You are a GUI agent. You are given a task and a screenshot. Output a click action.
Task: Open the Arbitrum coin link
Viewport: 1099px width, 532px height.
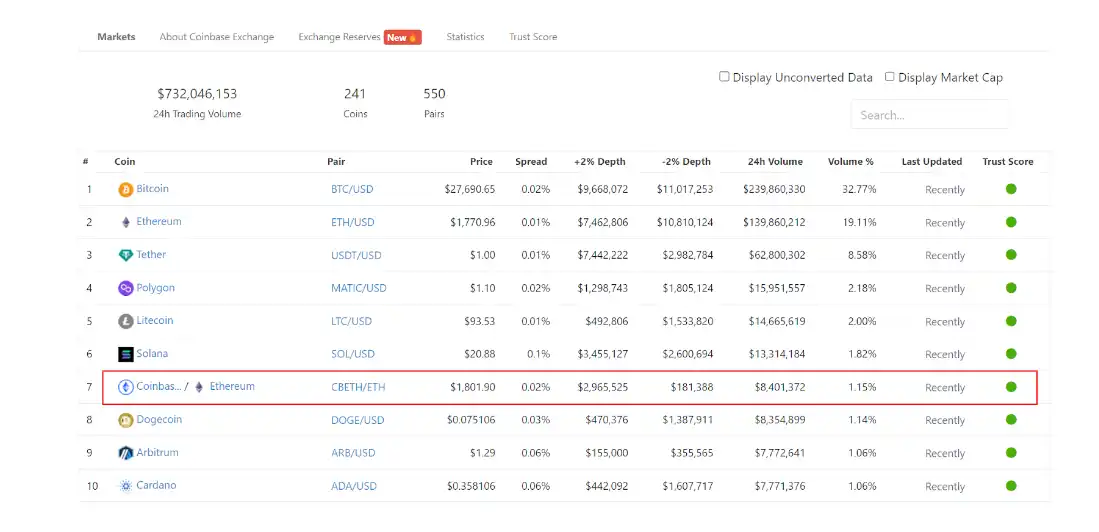pyautogui.click(x=157, y=452)
